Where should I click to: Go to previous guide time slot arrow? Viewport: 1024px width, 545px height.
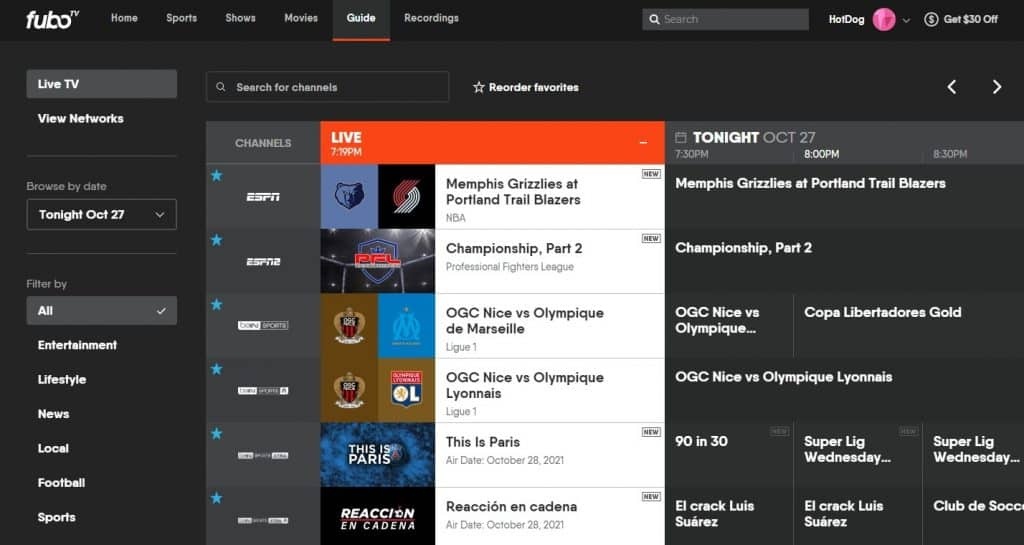(x=952, y=87)
